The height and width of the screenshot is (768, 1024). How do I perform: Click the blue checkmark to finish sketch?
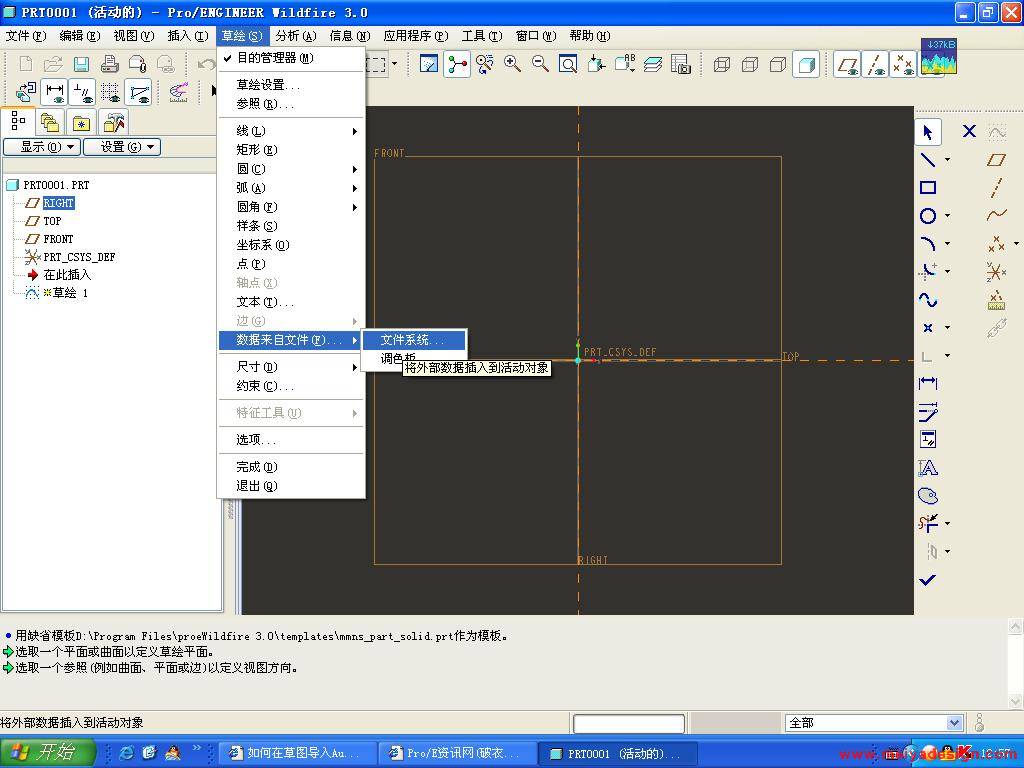[928, 579]
